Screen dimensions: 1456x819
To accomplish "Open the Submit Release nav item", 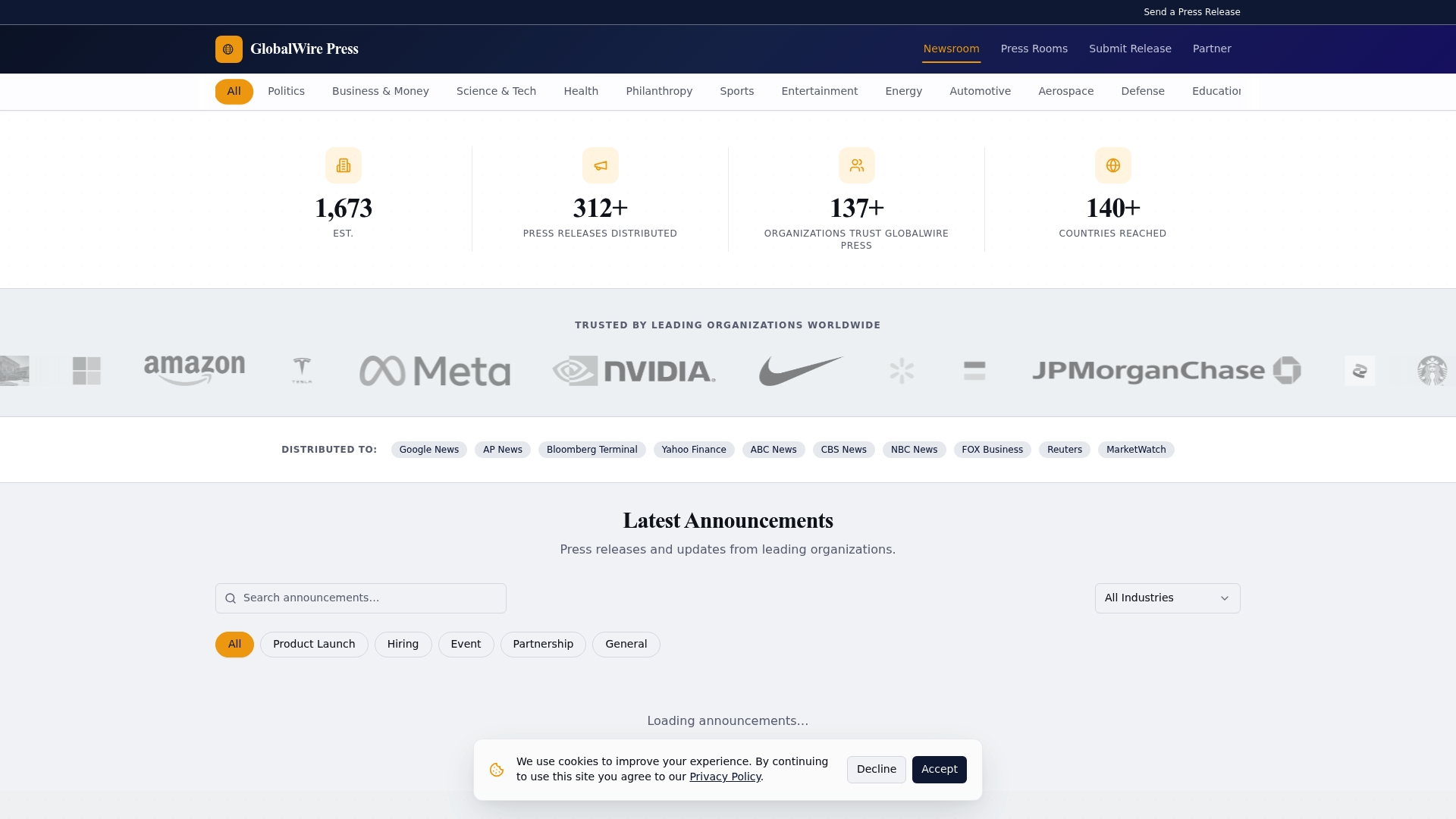I will 1130,49.
